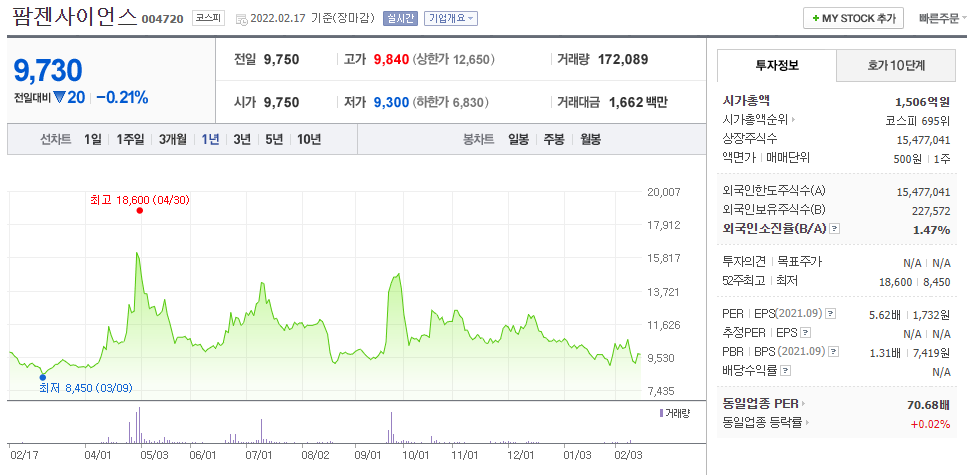
Task: Click the help icon next to 배당수익률
Action: 785,371
